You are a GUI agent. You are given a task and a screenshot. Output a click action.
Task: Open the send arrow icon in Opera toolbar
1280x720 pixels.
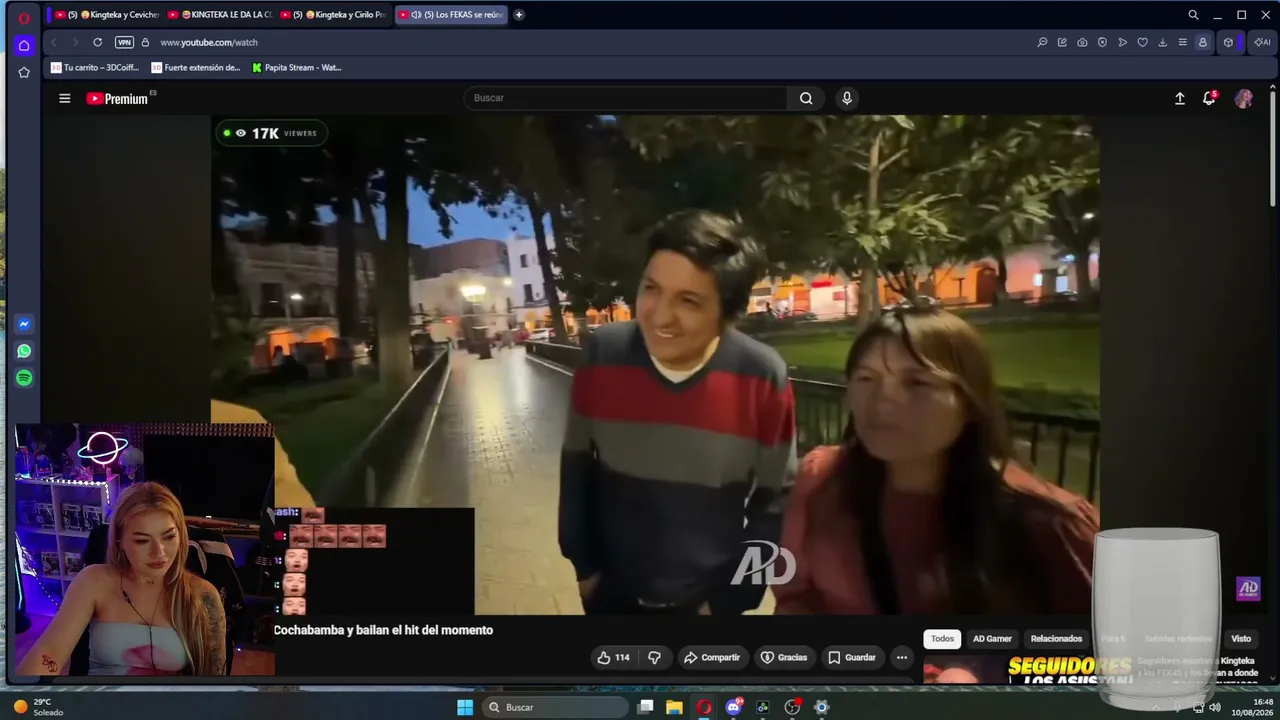[x=1122, y=42]
